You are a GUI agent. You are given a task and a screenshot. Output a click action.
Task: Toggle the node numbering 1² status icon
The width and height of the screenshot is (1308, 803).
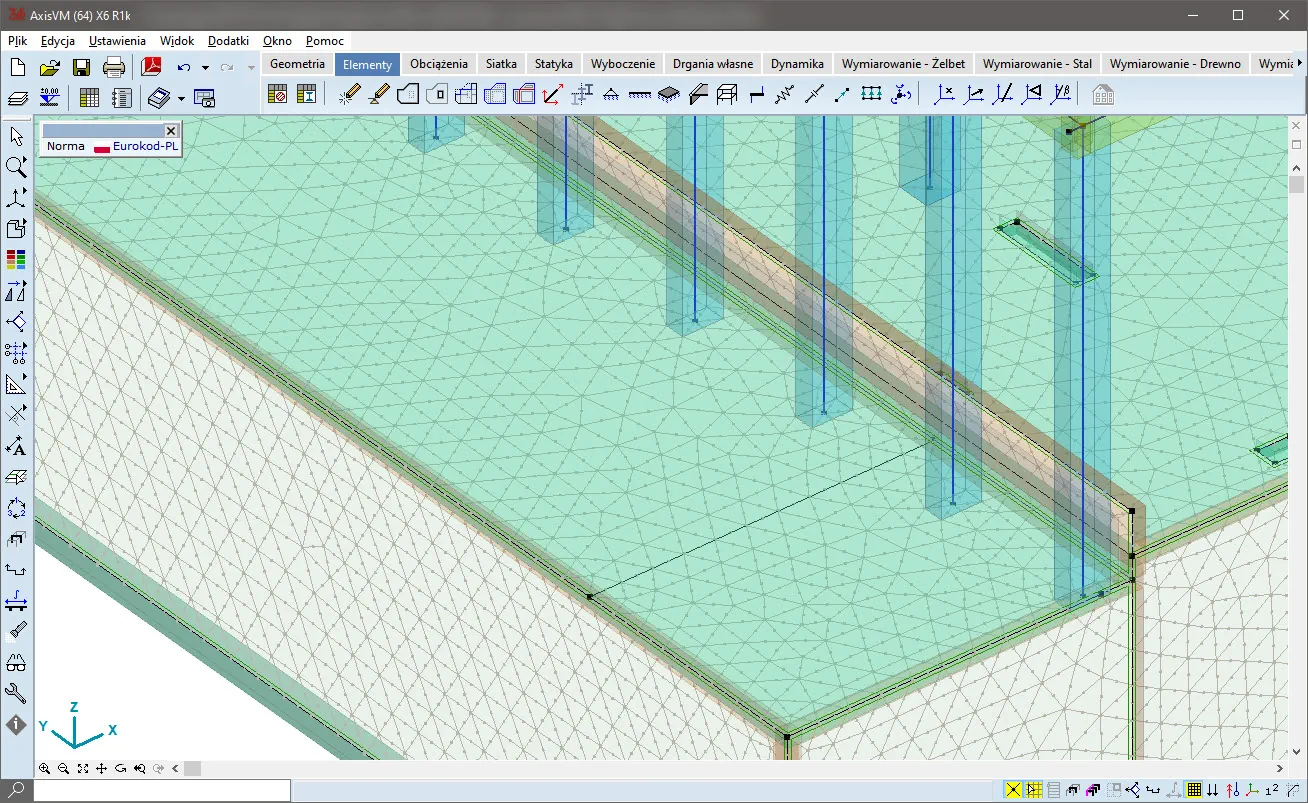[1271, 791]
